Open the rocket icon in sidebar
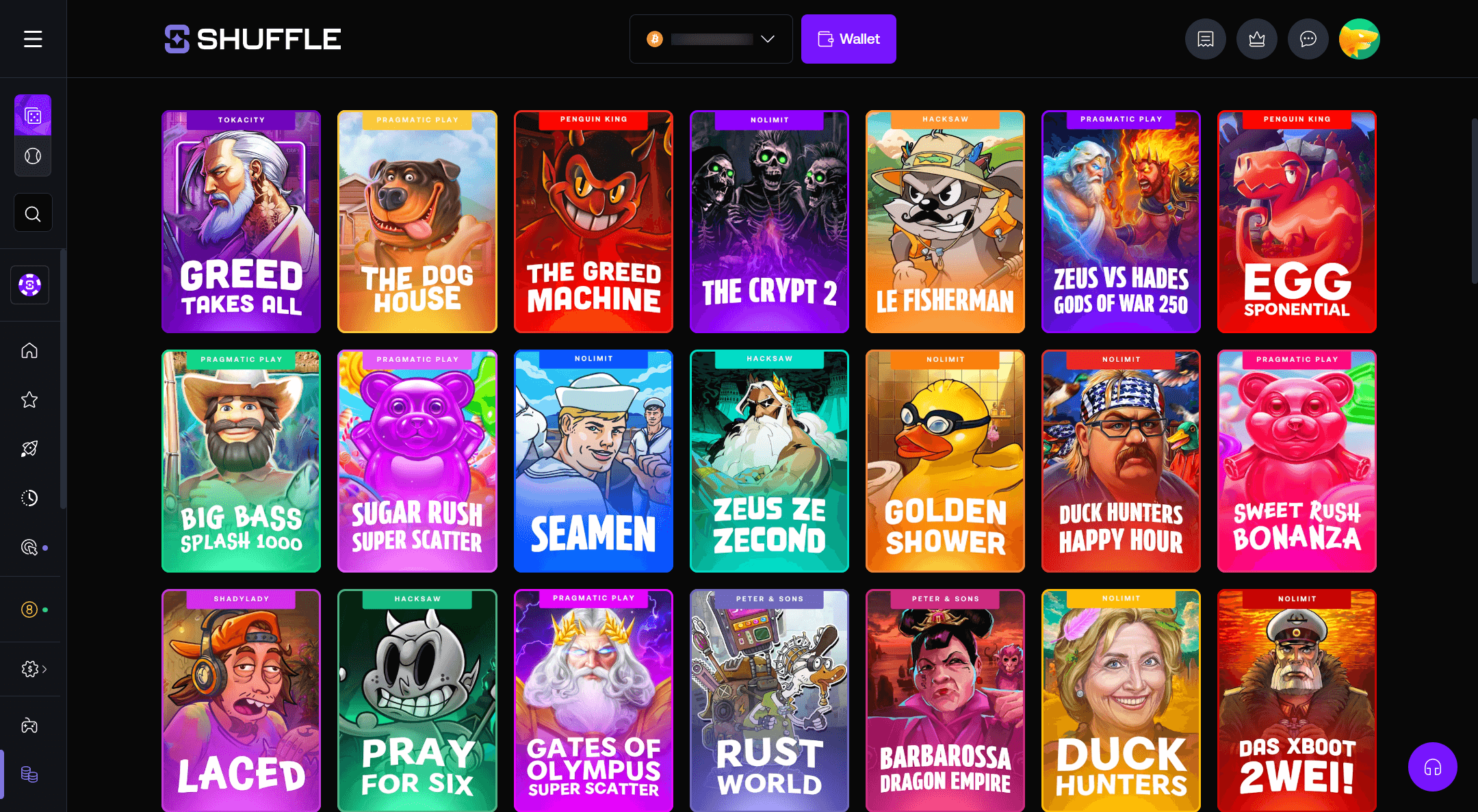 [x=29, y=449]
